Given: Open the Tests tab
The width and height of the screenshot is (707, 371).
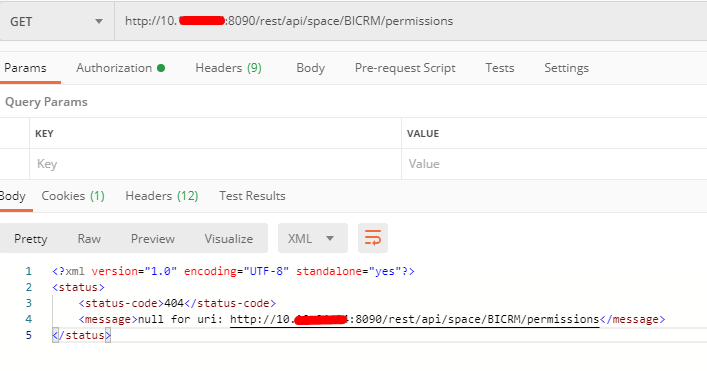Looking at the screenshot, I should 500,68.
